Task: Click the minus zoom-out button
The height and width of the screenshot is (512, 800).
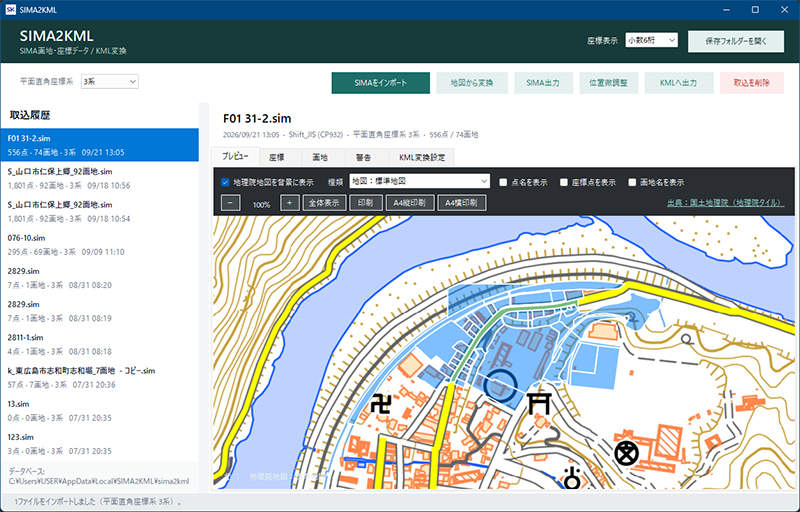Action: coord(231,203)
